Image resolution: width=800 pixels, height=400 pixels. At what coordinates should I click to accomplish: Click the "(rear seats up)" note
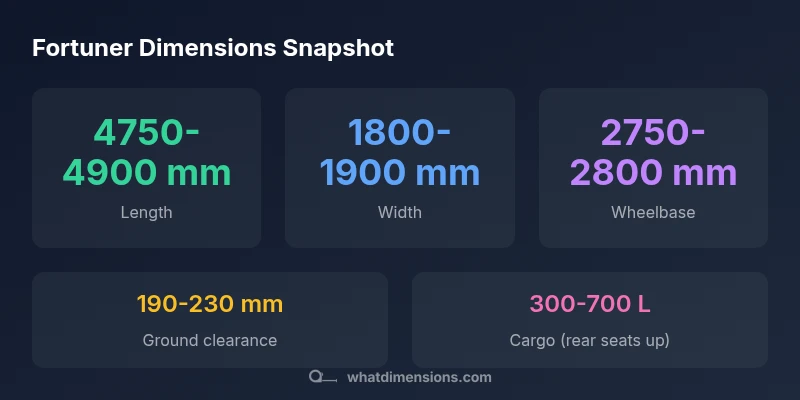click(614, 340)
